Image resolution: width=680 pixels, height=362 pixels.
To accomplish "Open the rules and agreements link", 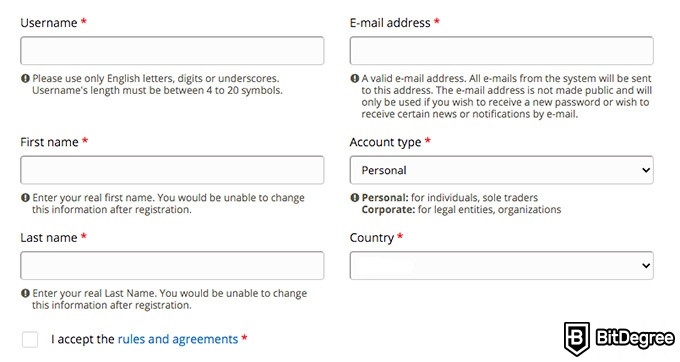I will pos(178,339).
